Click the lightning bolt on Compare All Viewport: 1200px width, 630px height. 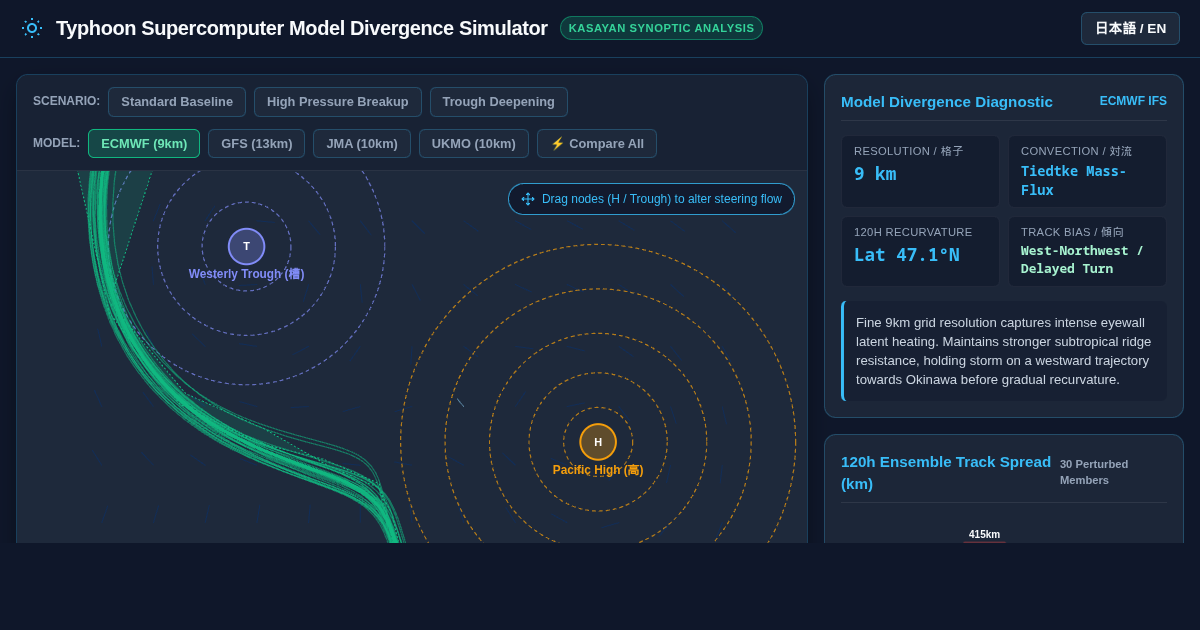point(558,143)
